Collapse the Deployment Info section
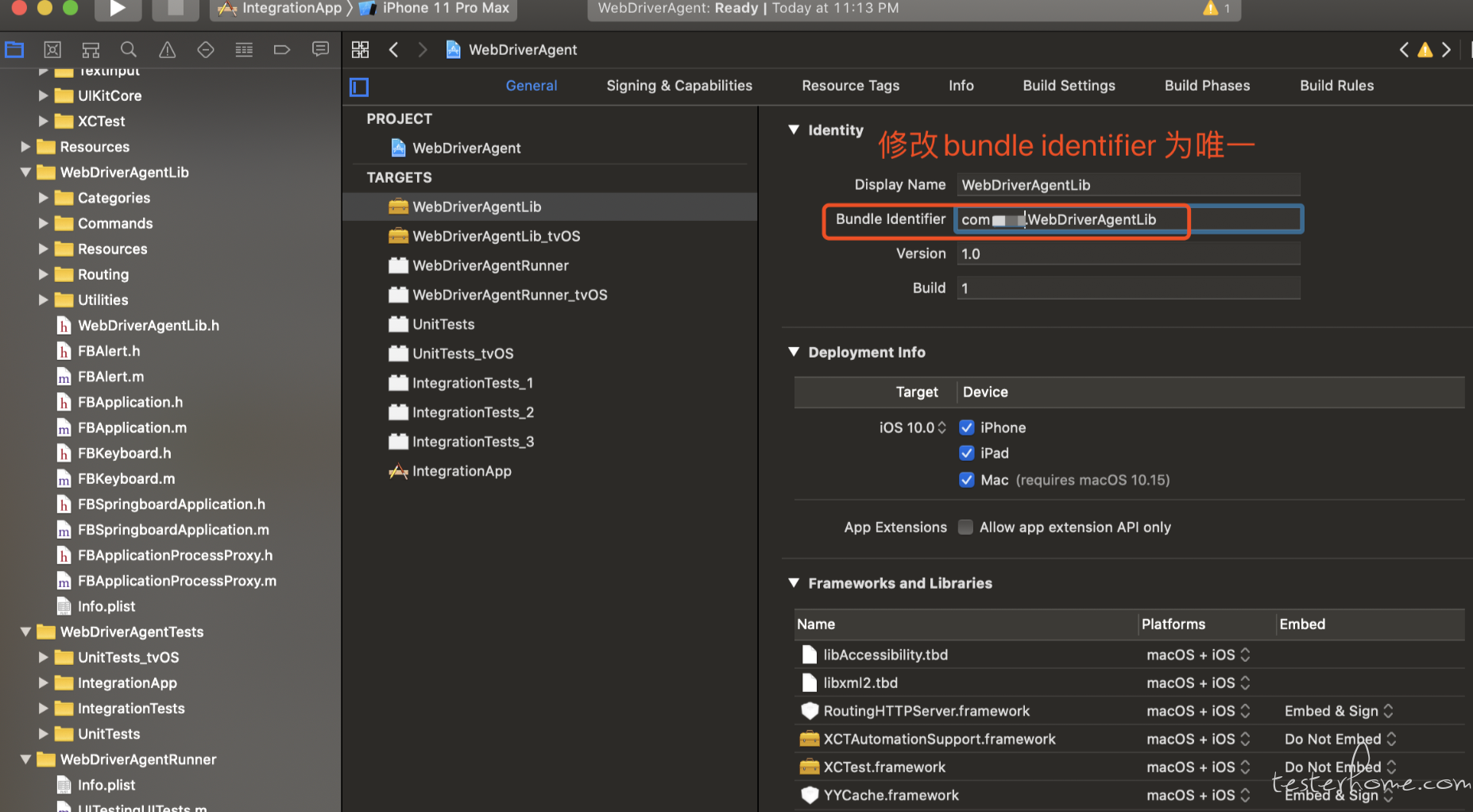Viewport: 1473px width, 812px height. coord(794,352)
